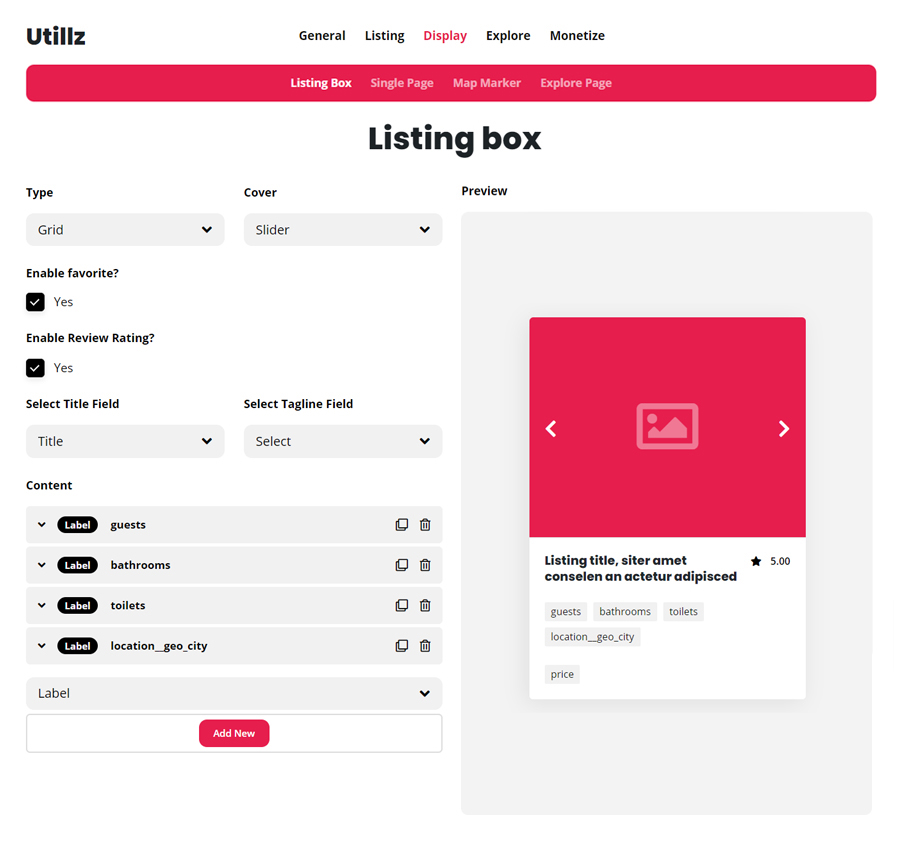The image size is (907, 842).
Task: Switch to the Single Page tab
Action: (402, 83)
